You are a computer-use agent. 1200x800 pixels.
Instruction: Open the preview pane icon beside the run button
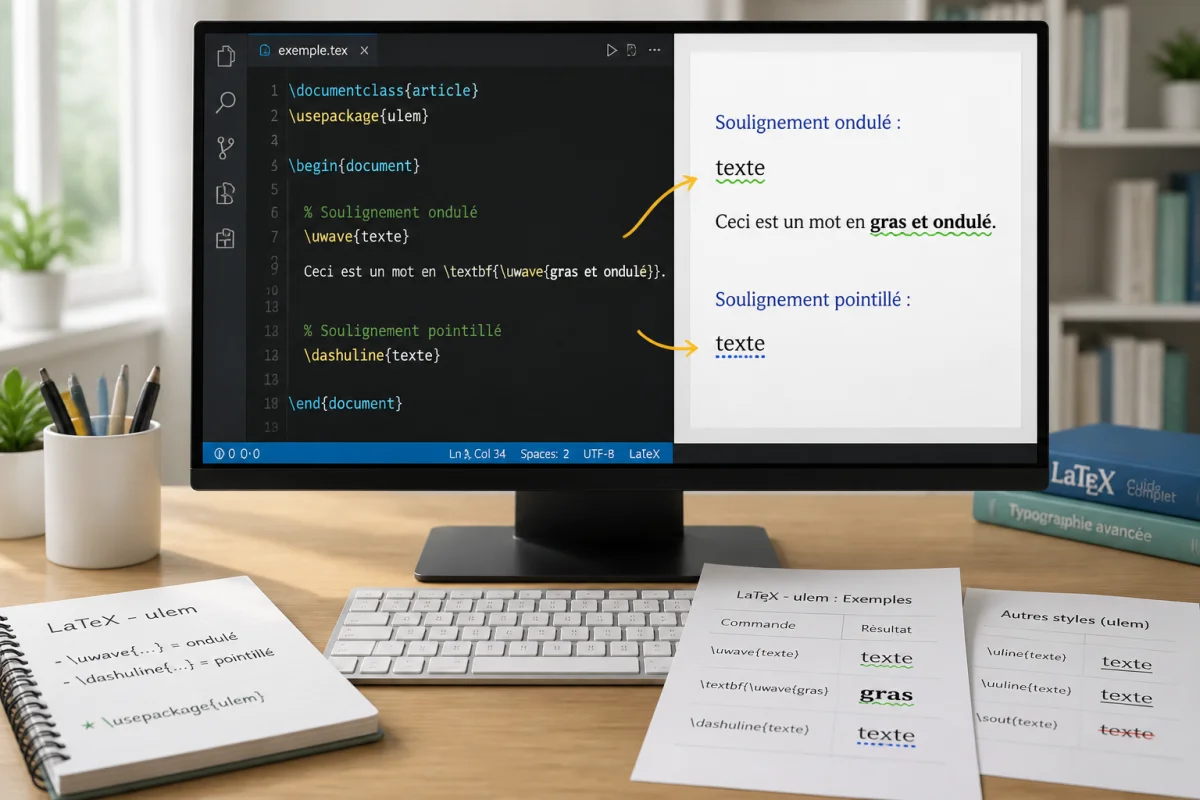point(632,50)
